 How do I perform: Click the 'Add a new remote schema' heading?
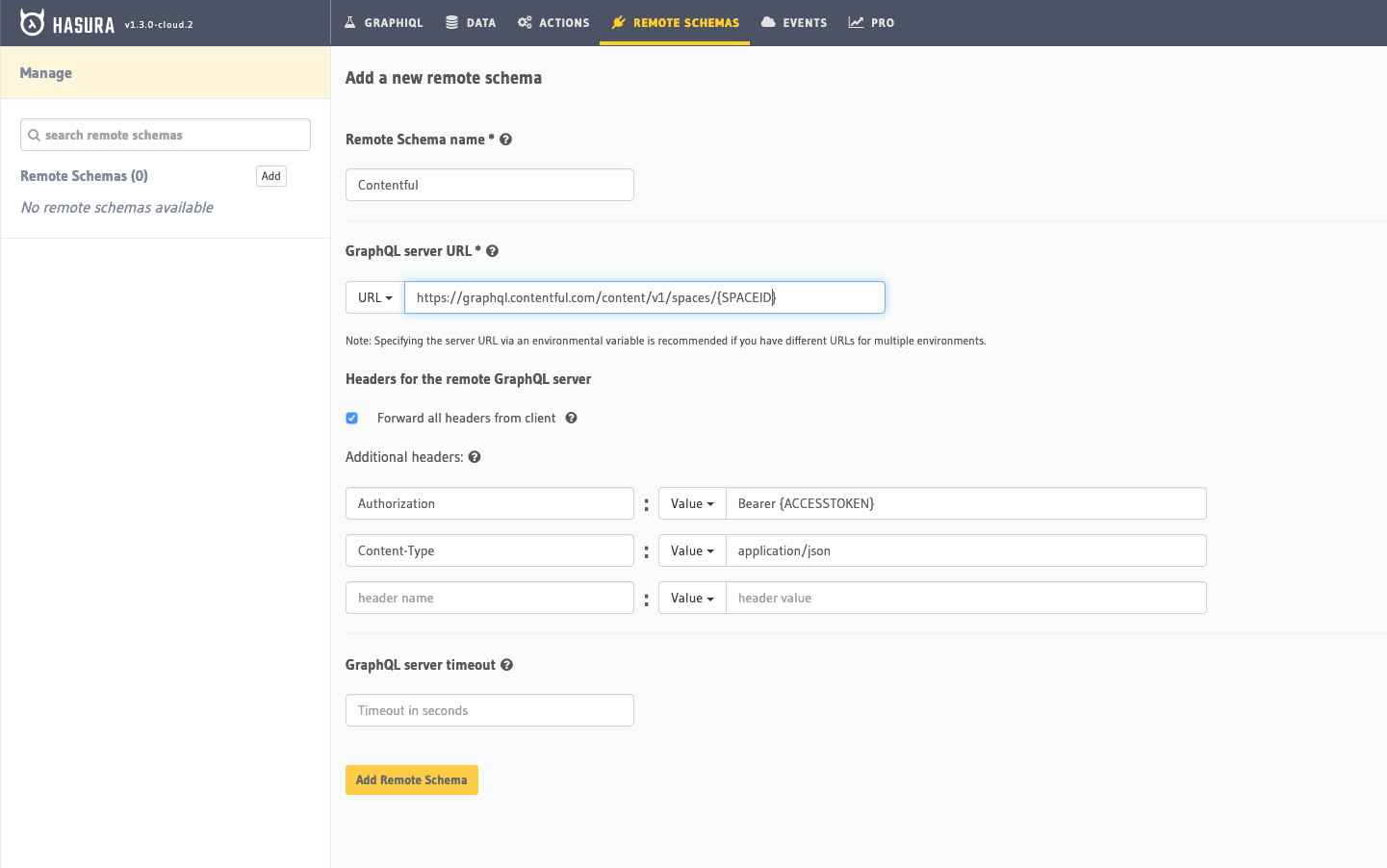[444, 78]
